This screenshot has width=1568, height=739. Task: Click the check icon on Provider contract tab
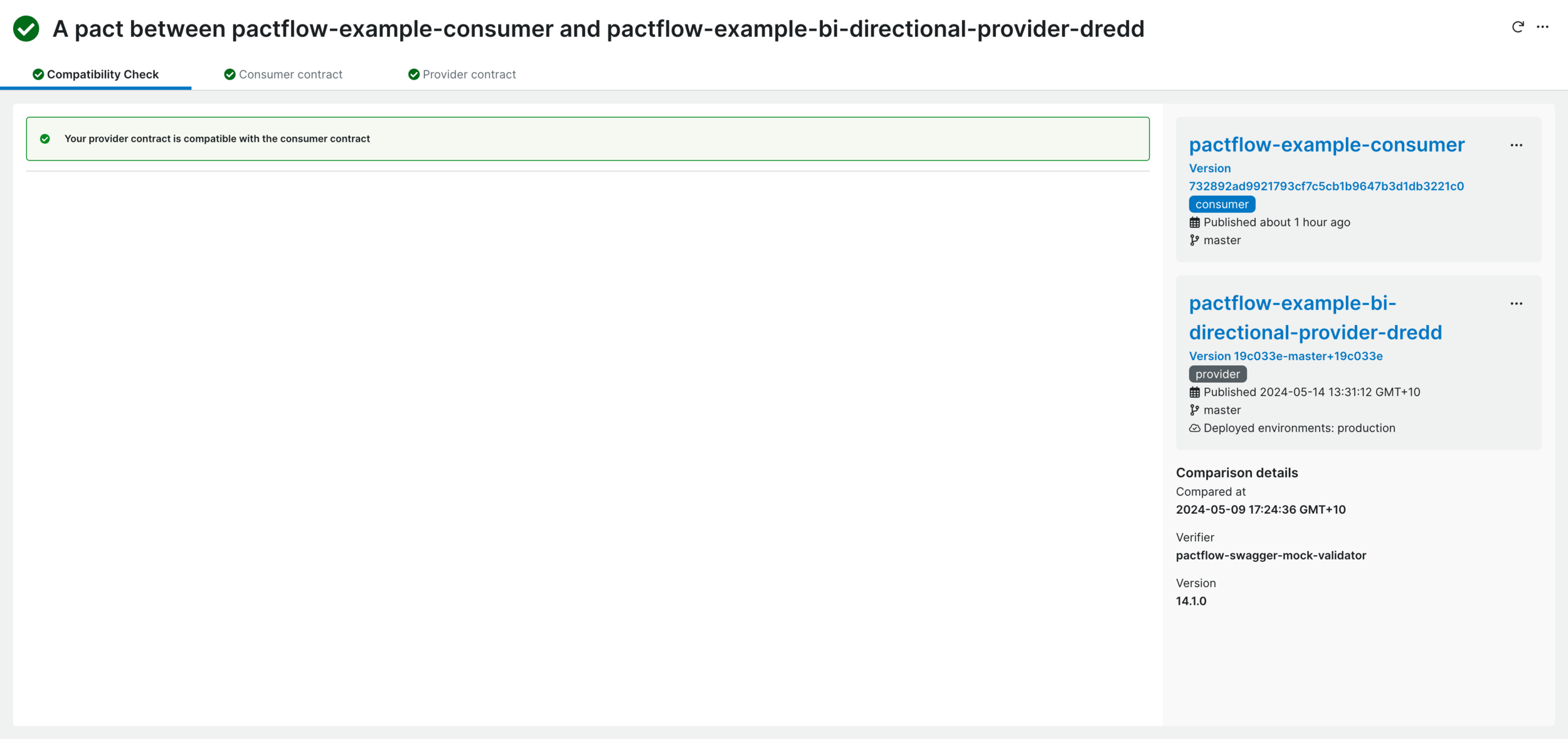coord(414,73)
